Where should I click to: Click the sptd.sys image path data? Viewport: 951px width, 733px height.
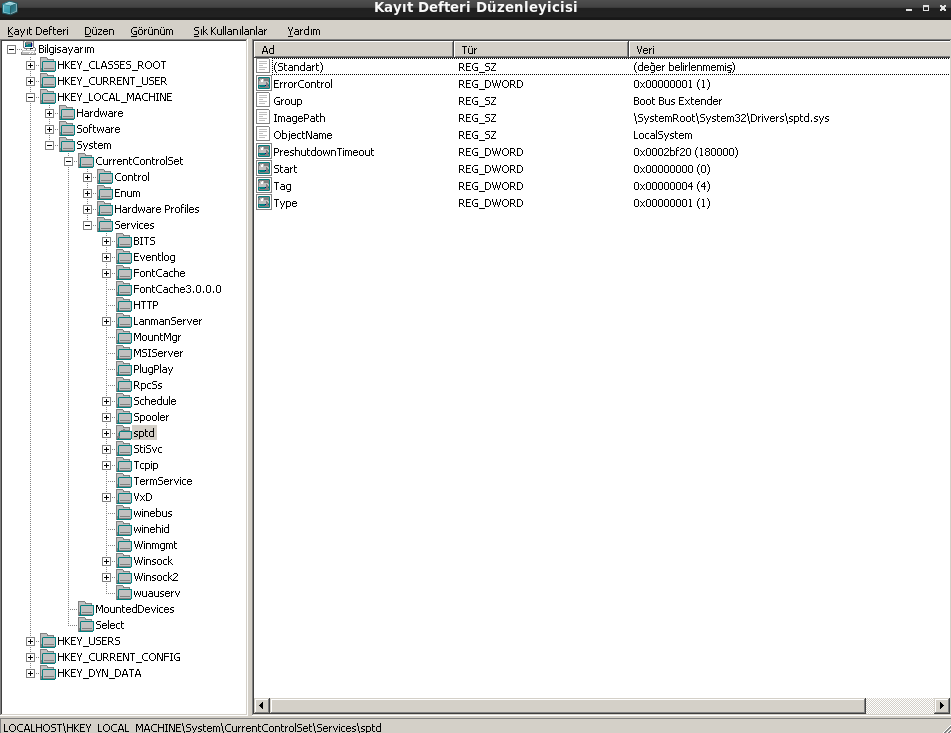pyautogui.click(x=731, y=118)
